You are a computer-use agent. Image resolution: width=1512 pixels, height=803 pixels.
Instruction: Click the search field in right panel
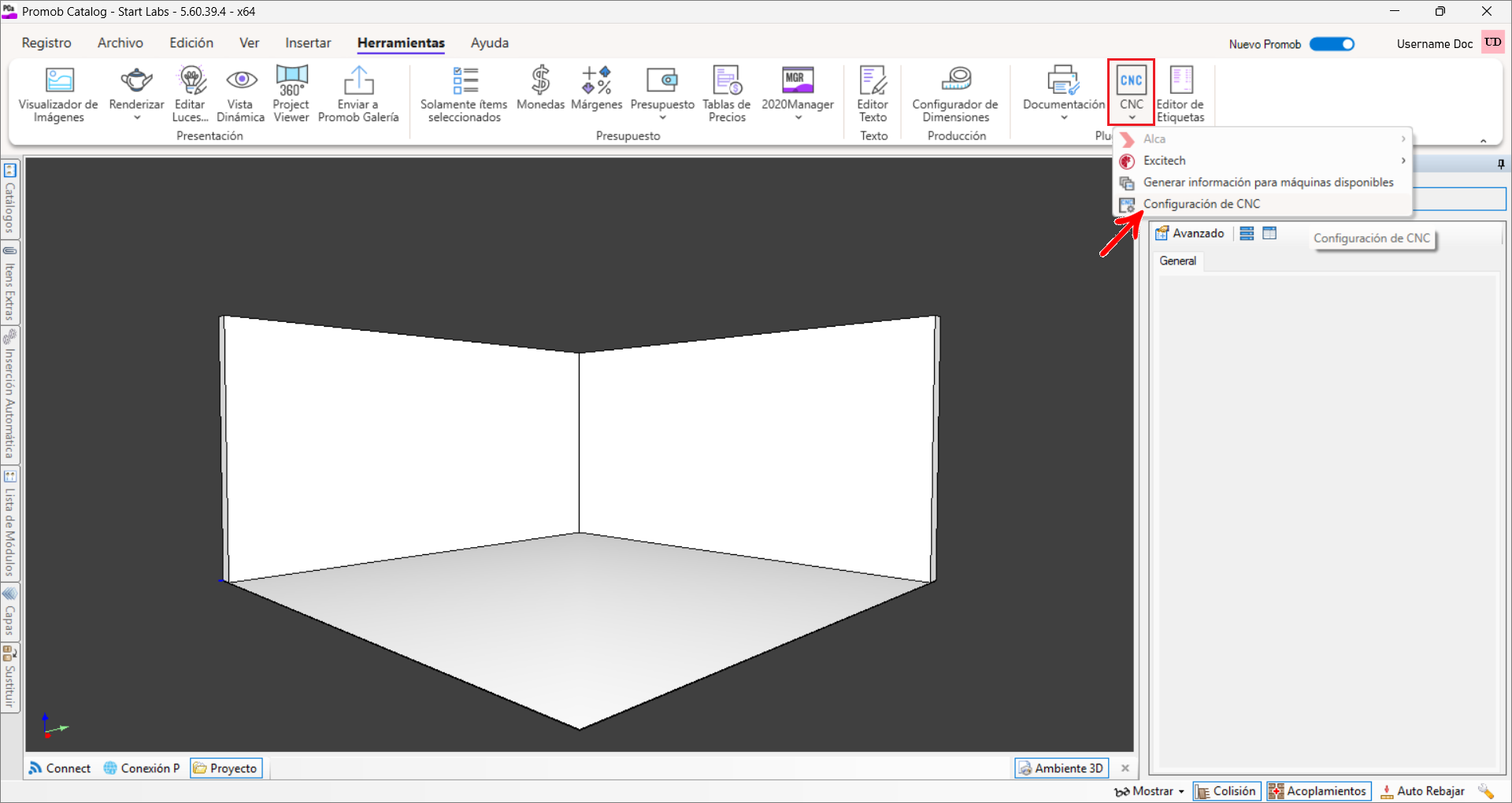click(x=1459, y=198)
